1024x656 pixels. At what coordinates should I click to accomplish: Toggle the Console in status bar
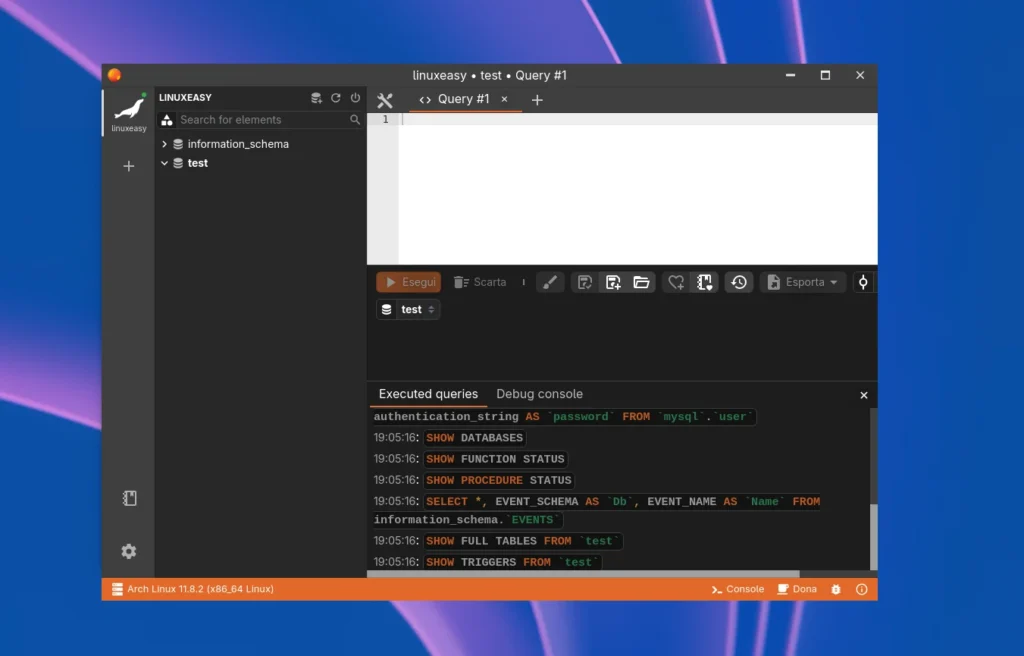click(738, 589)
